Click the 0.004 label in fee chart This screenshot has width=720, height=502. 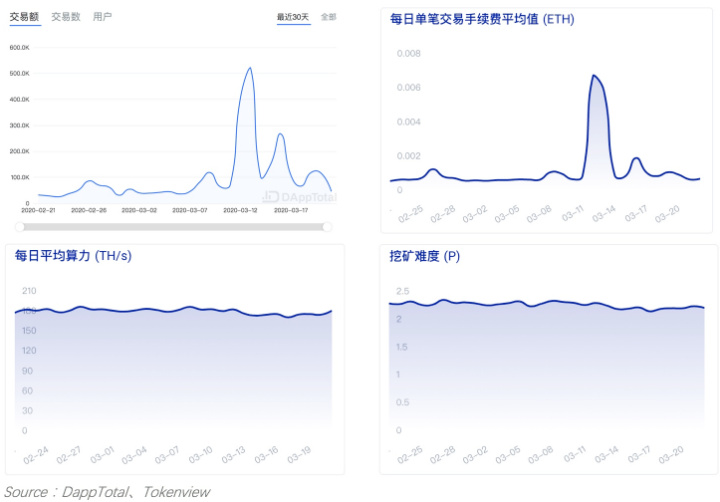coord(409,122)
